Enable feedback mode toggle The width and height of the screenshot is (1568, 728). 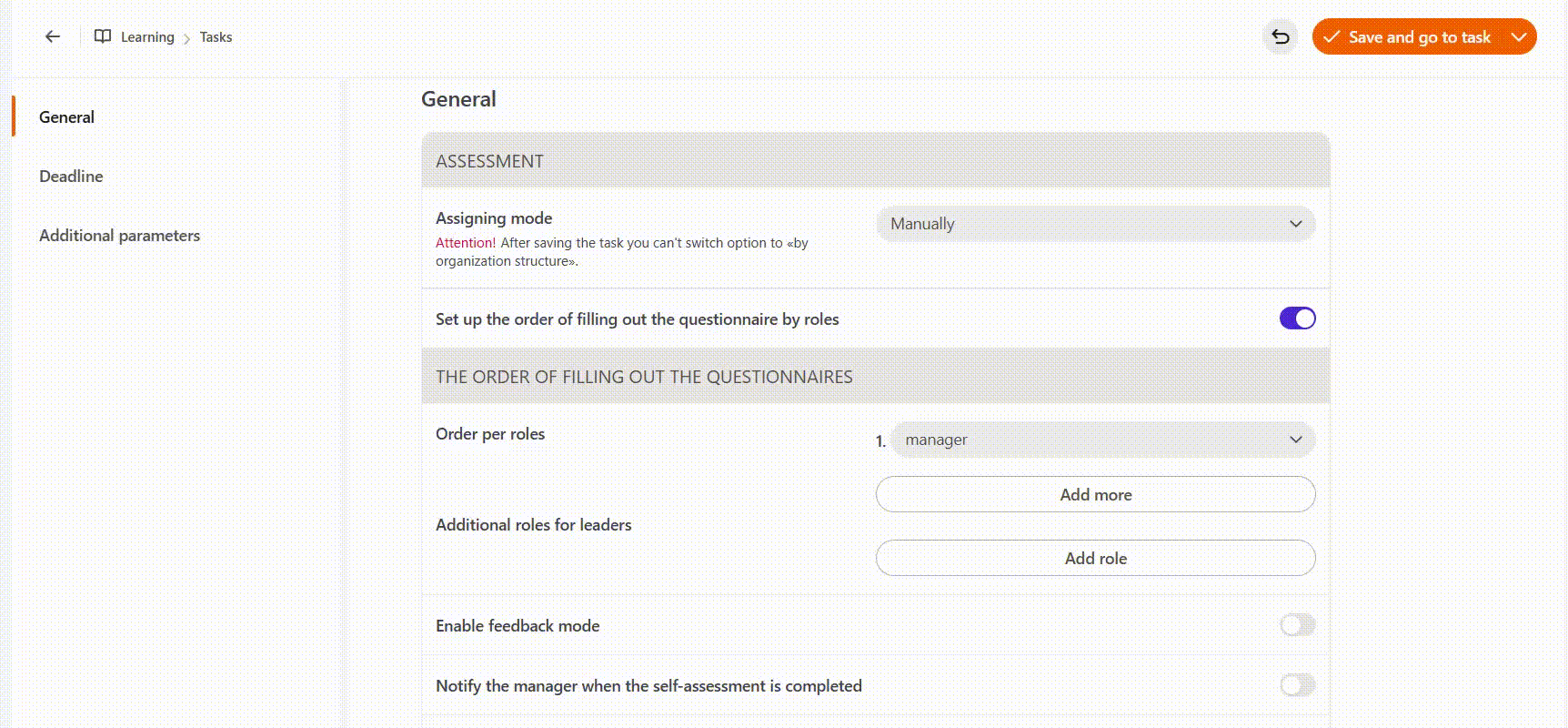click(1297, 625)
